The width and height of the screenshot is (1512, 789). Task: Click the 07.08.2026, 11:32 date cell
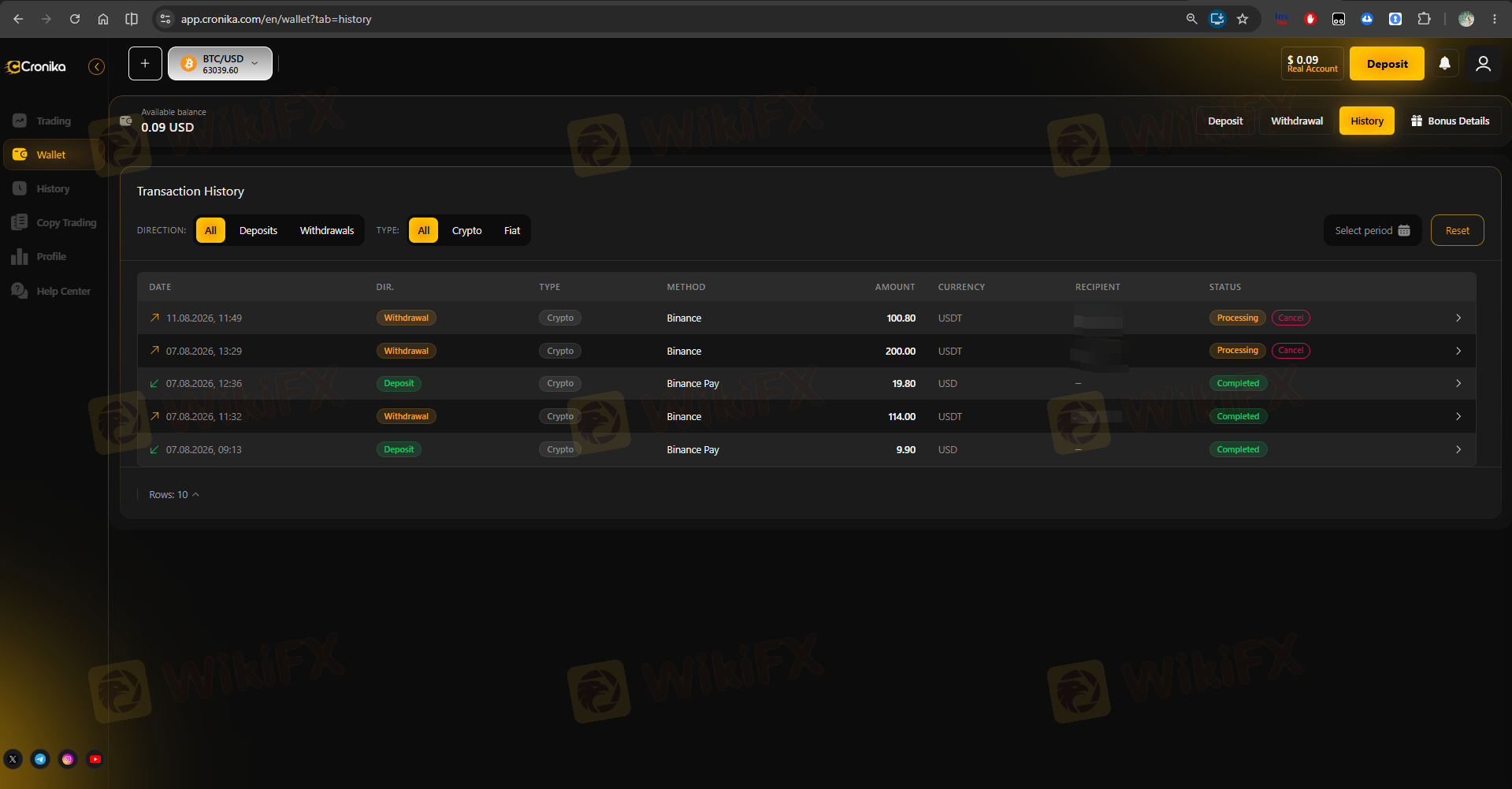click(203, 416)
